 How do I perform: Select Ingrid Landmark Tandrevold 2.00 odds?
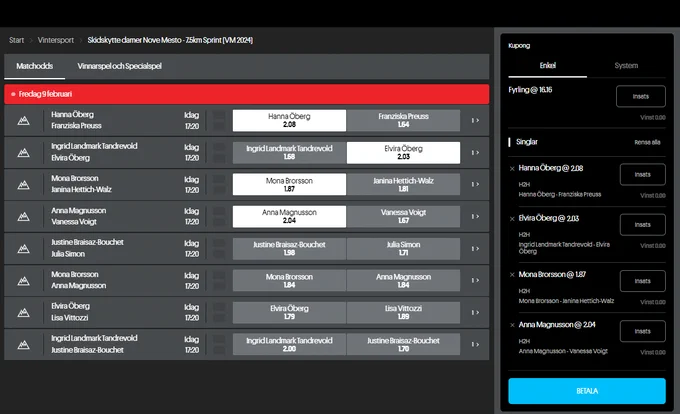pos(289,344)
